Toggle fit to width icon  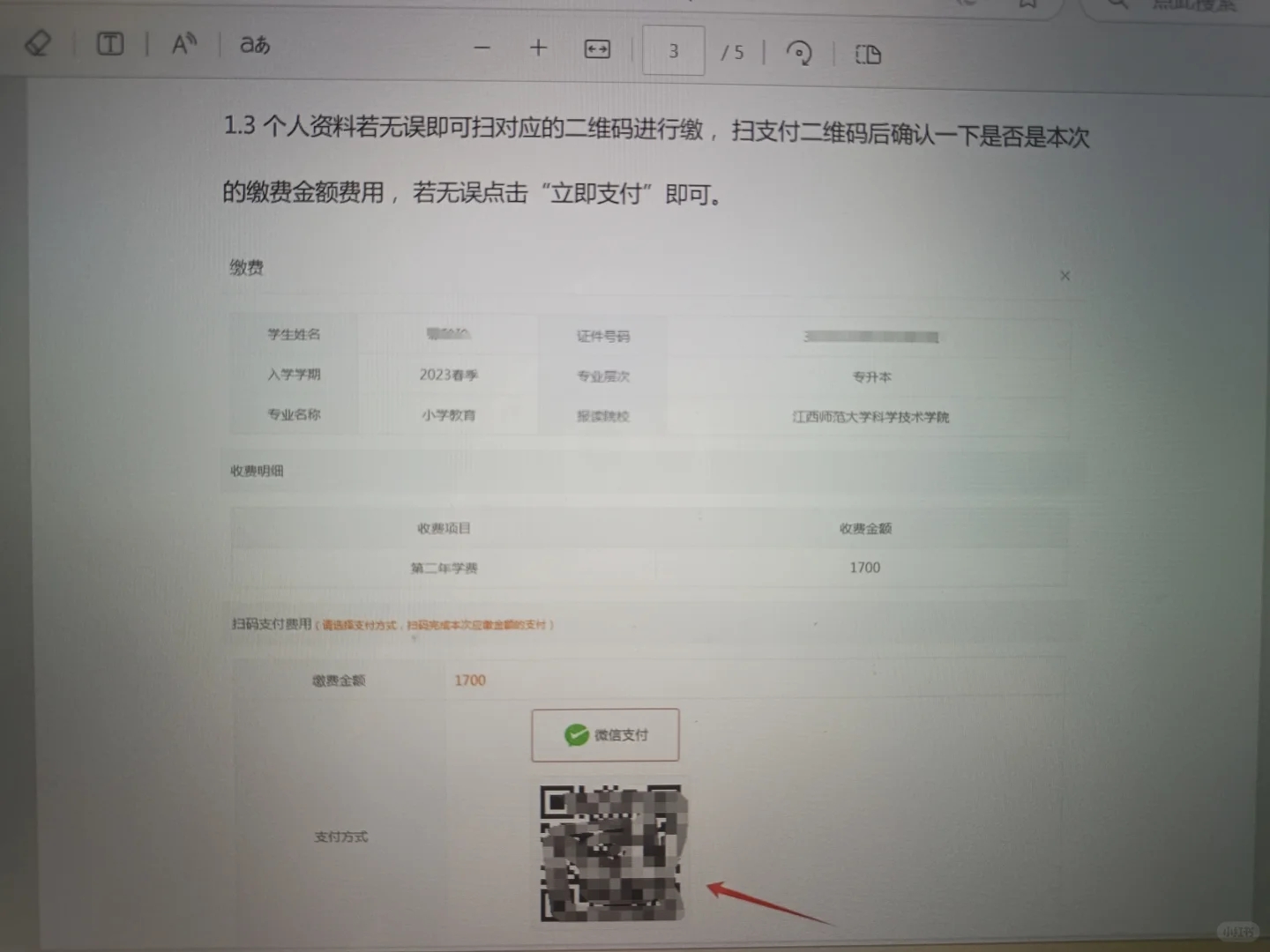tap(597, 49)
